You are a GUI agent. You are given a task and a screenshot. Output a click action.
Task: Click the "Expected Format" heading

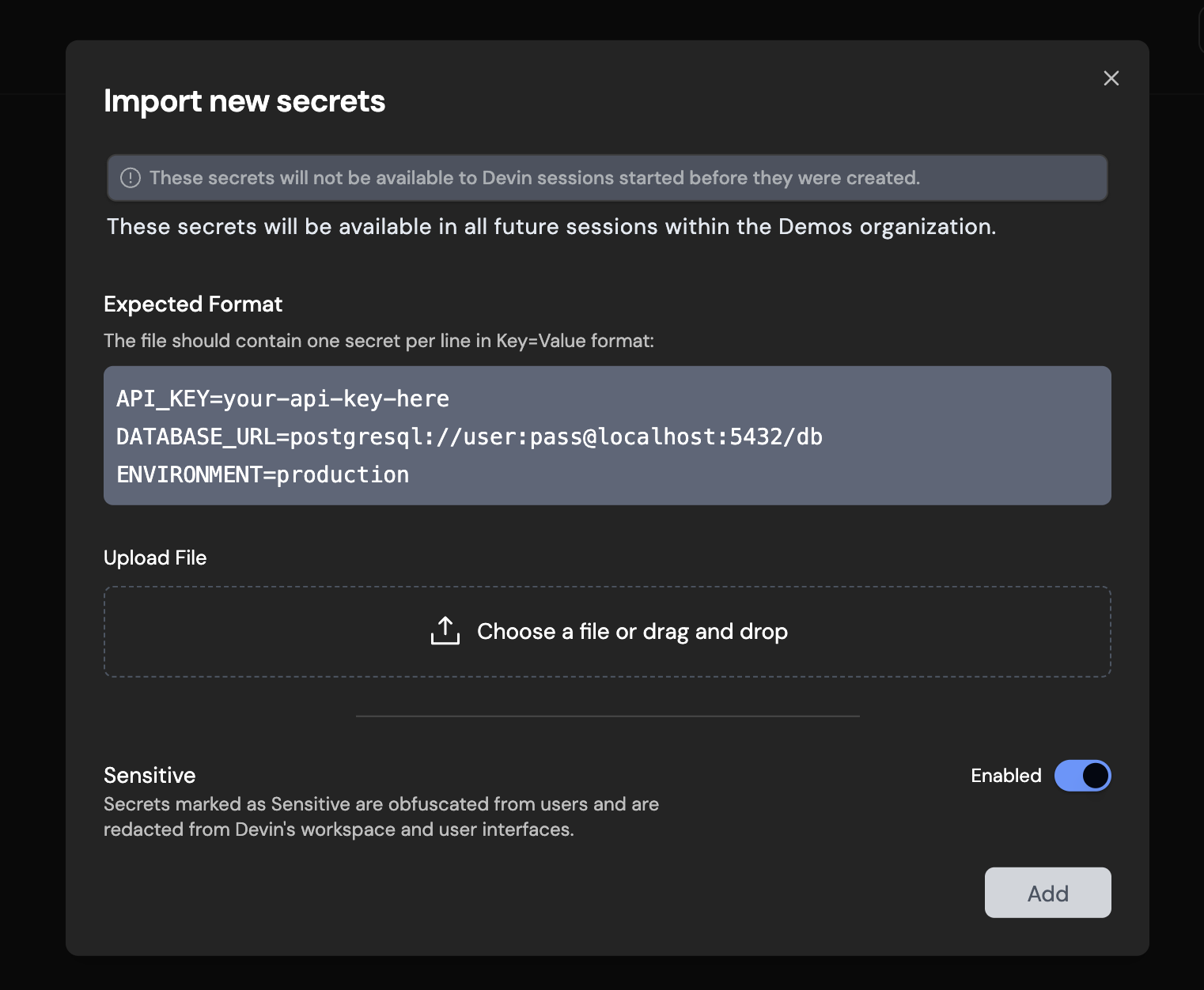pos(193,304)
